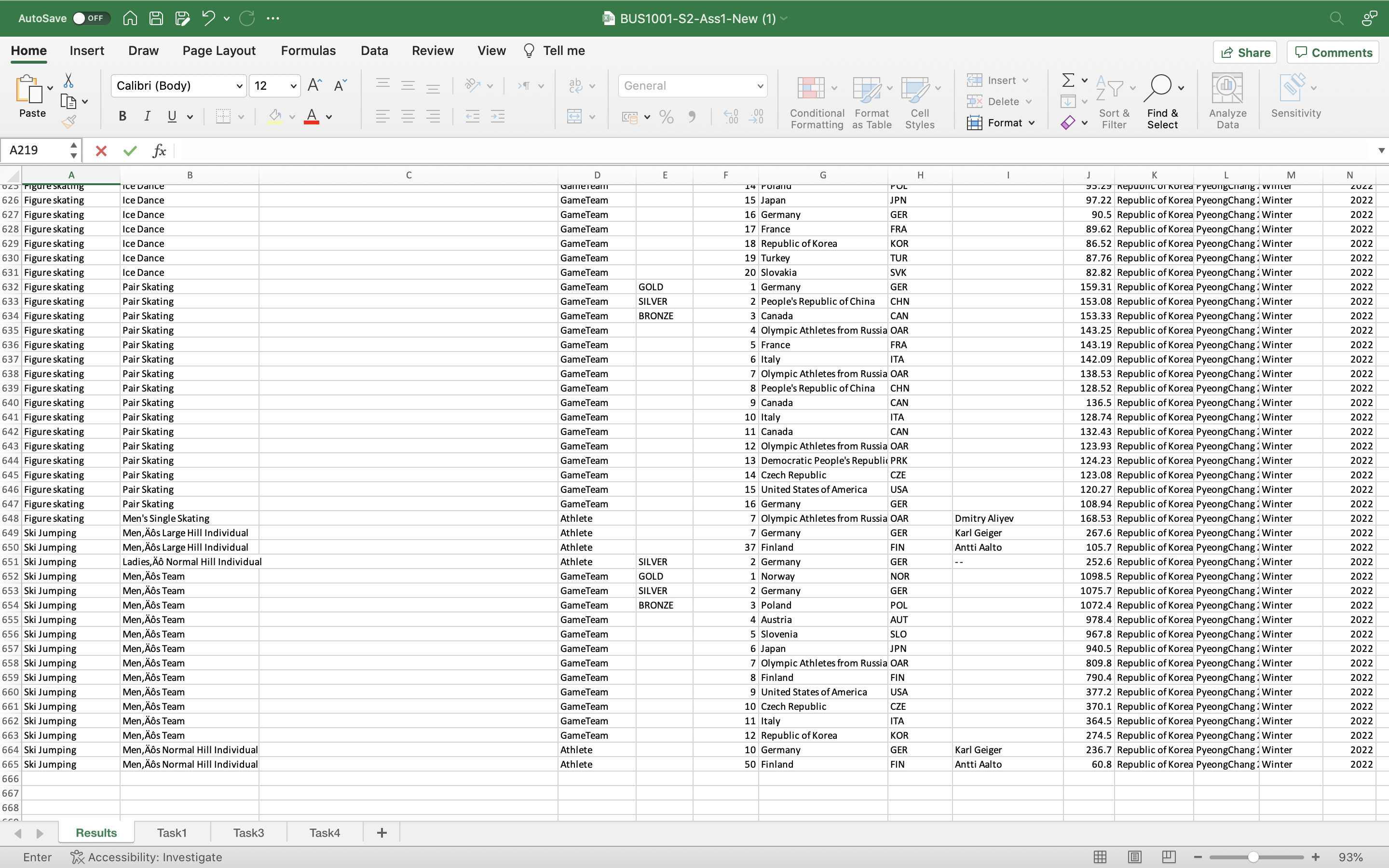Open the Task3 sheet tab

coord(248,832)
